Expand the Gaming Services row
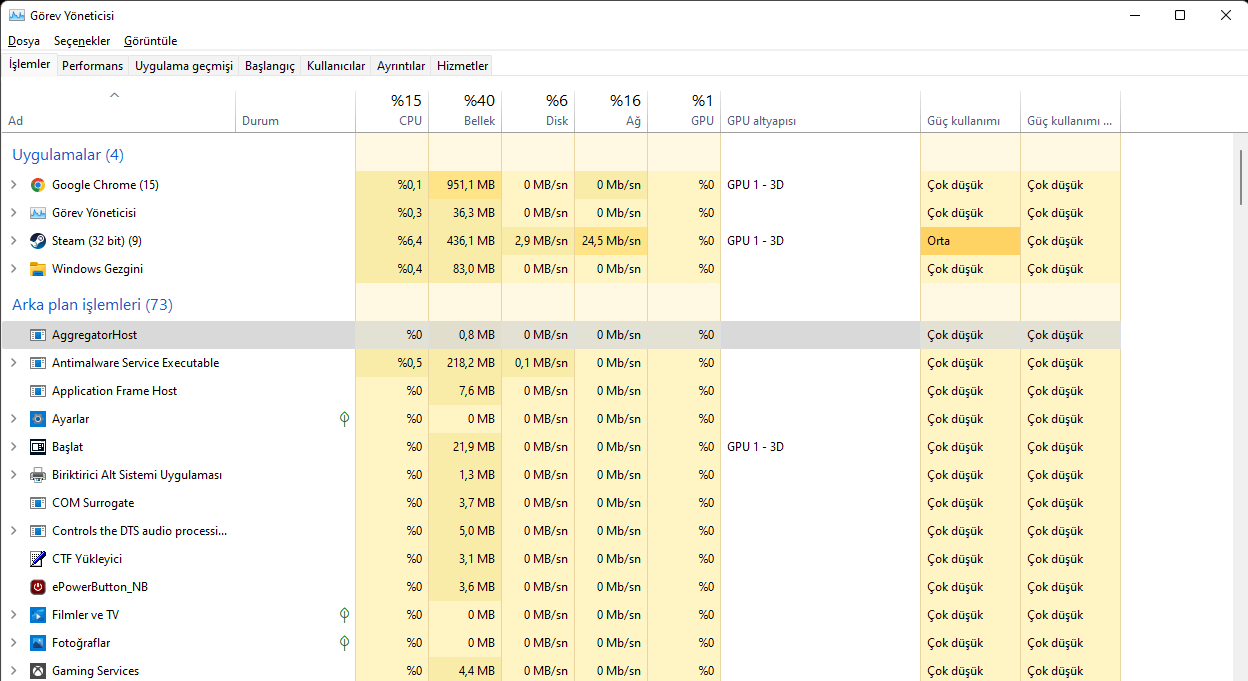Viewport: 1248px width, 681px height. (x=13, y=671)
